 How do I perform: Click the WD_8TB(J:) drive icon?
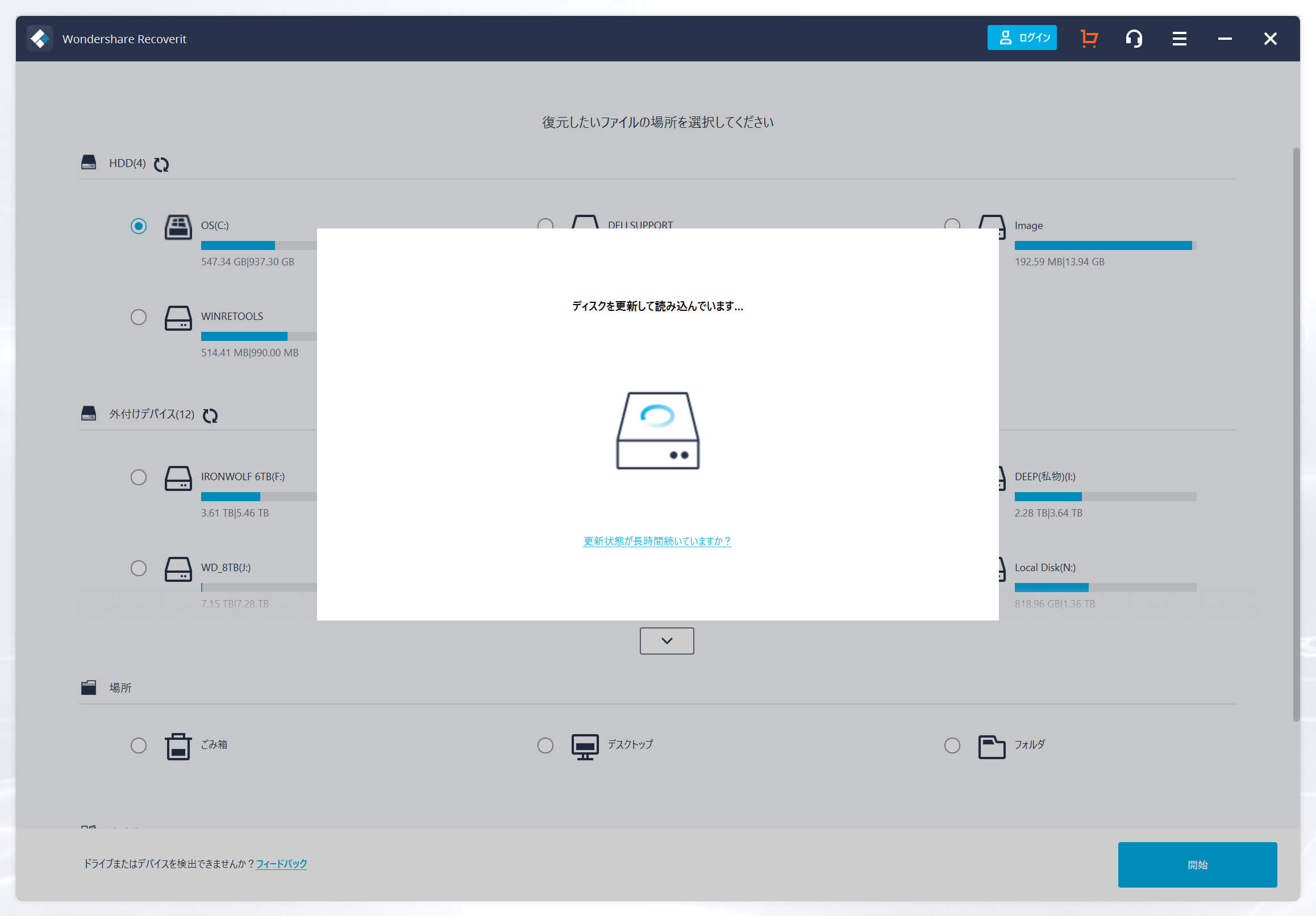click(x=178, y=569)
